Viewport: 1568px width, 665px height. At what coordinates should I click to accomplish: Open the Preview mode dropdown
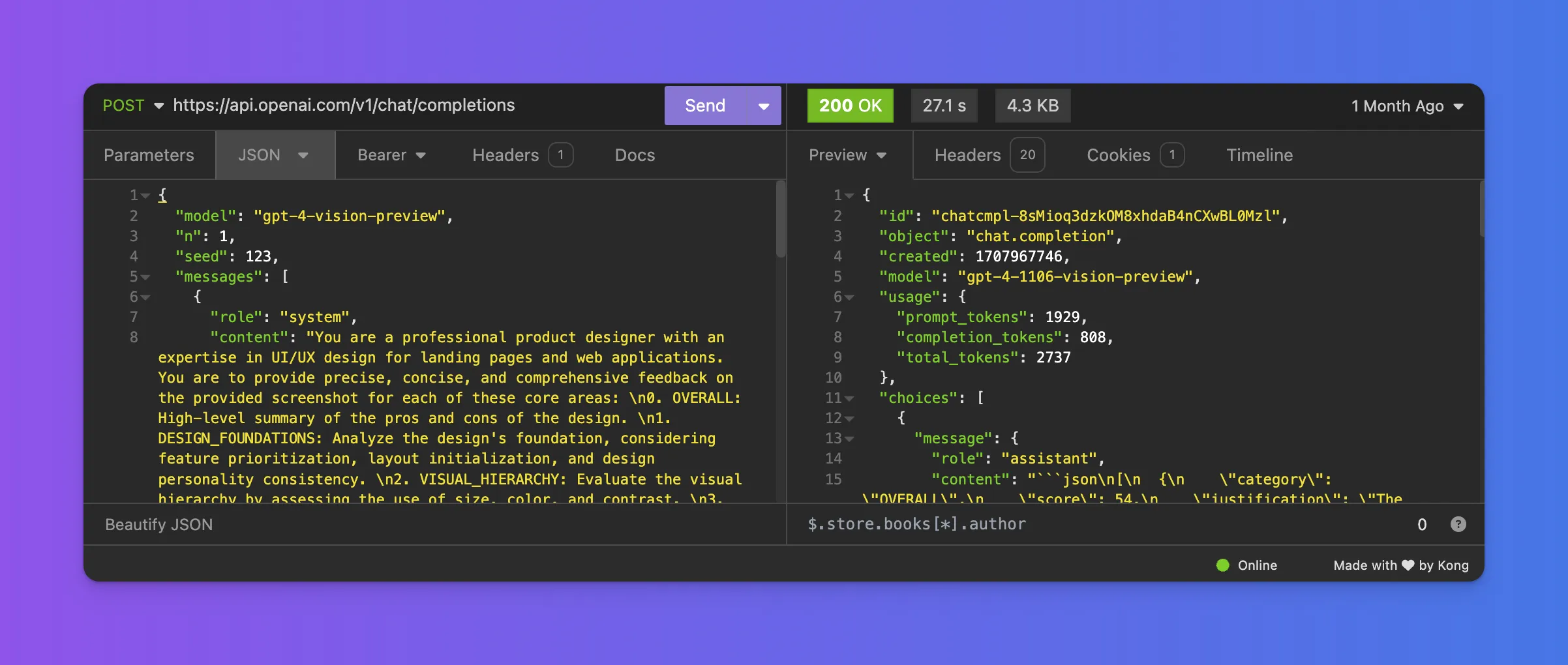pos(847,155)
